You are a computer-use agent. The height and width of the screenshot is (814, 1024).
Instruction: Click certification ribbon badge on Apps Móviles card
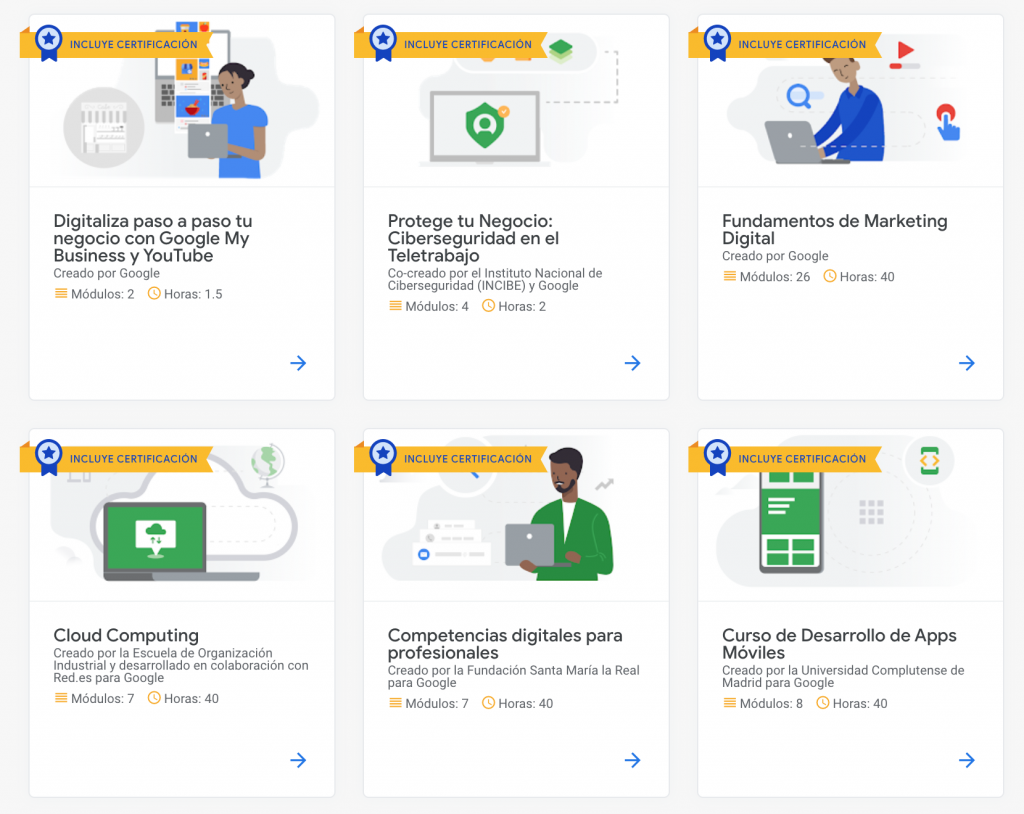pos(718,457)
